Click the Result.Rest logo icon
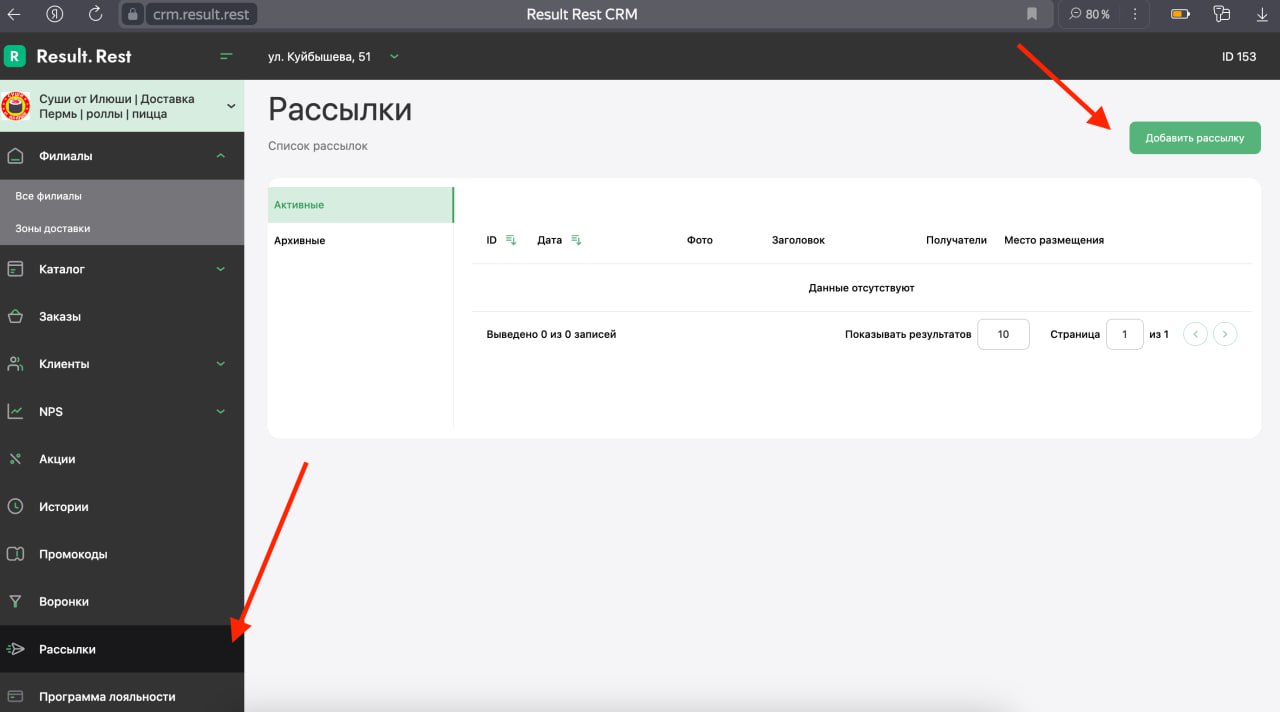 click(15, 56)
